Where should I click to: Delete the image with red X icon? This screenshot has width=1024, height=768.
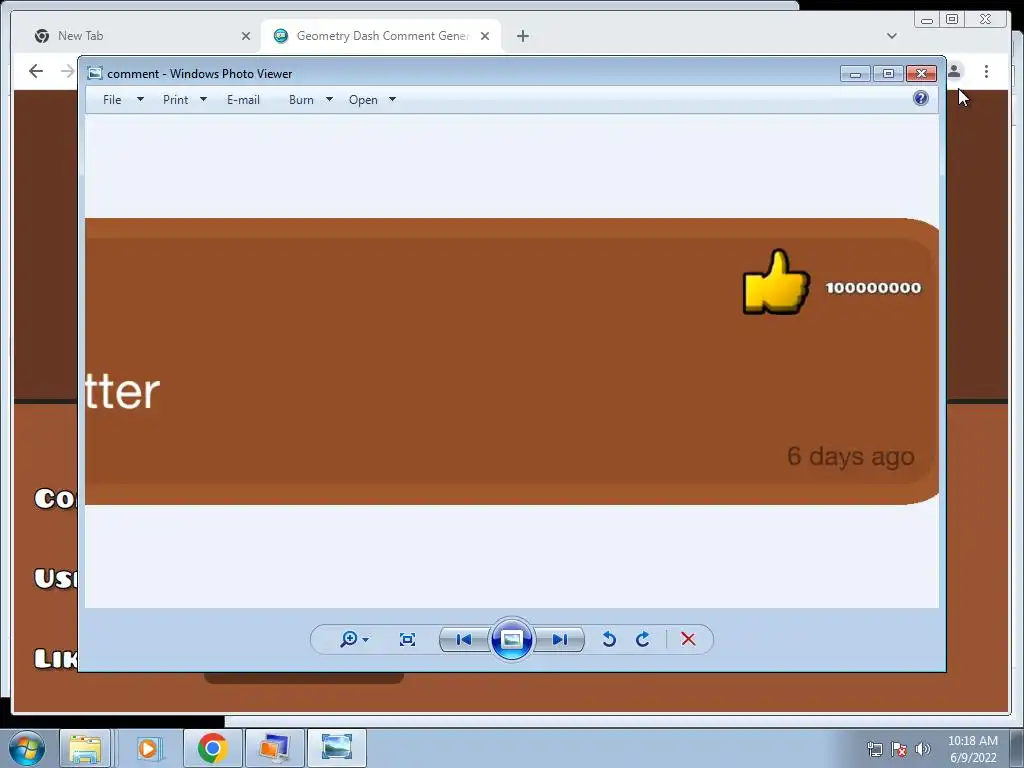click(688, 639)
